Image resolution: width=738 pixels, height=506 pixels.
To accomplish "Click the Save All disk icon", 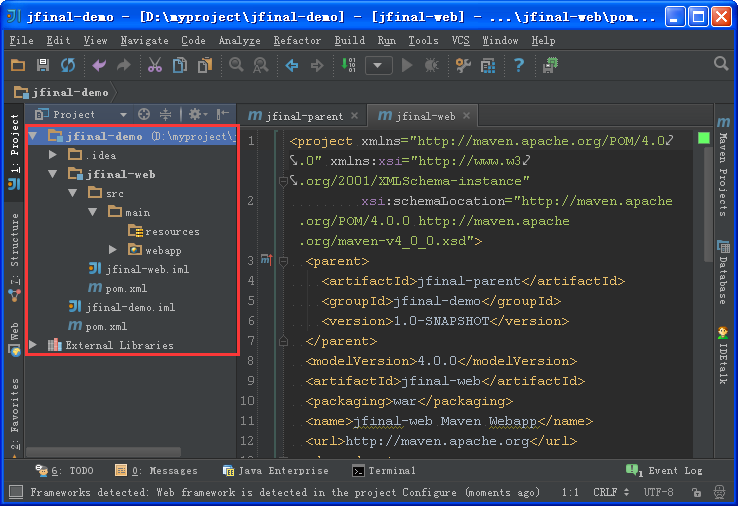I will coord(43,65).
